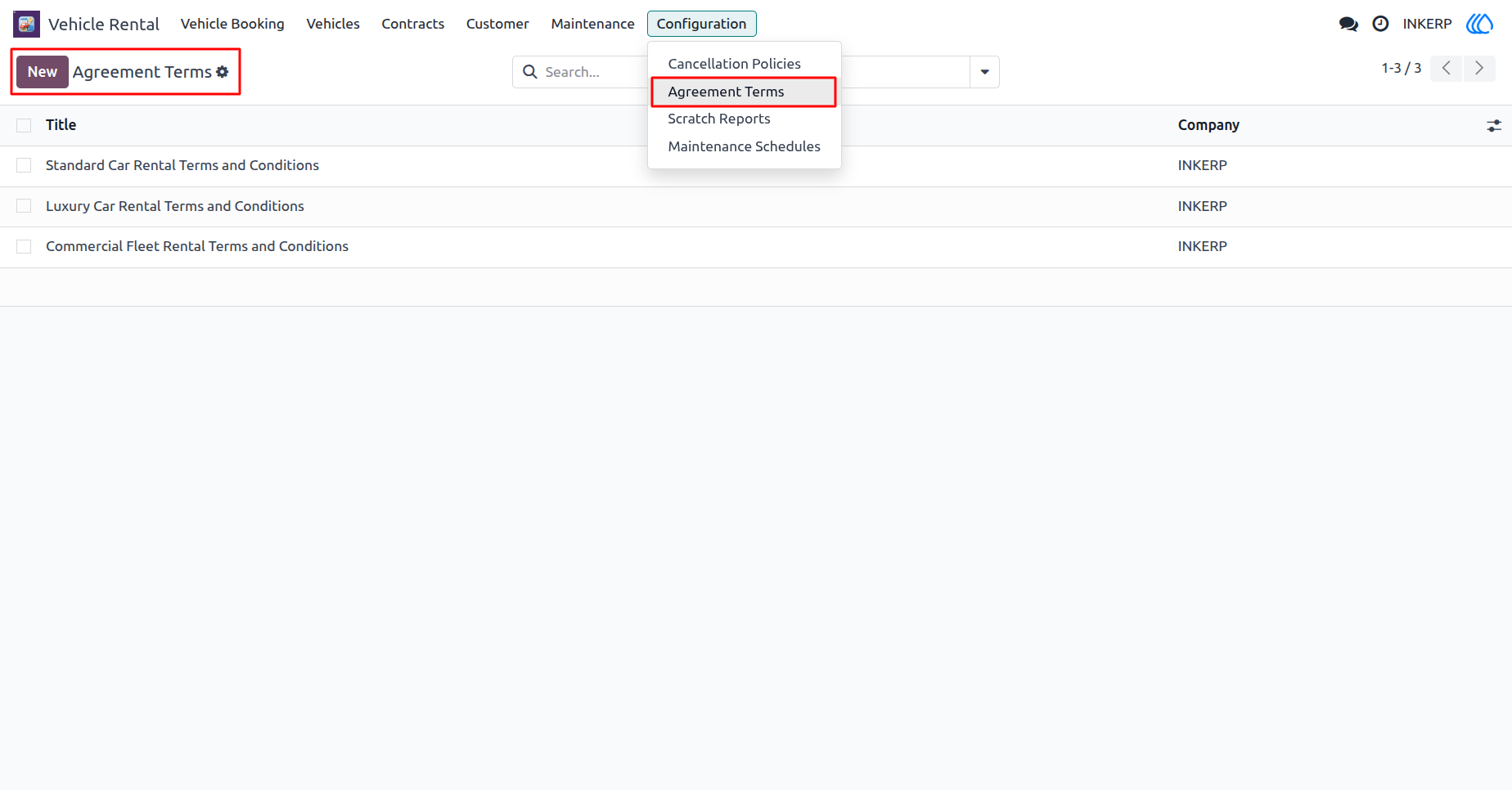
Task: Click INKERP company cell in Luxury row
Action: pos(1203,206)
